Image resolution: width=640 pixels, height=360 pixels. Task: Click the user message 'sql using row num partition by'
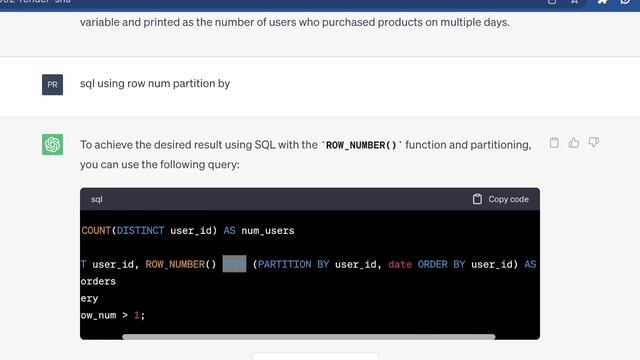[x=155, y=83]
